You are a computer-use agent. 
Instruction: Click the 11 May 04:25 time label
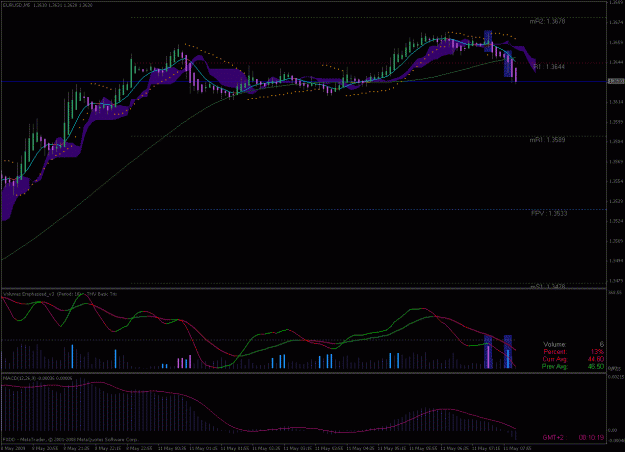[360, 448]
